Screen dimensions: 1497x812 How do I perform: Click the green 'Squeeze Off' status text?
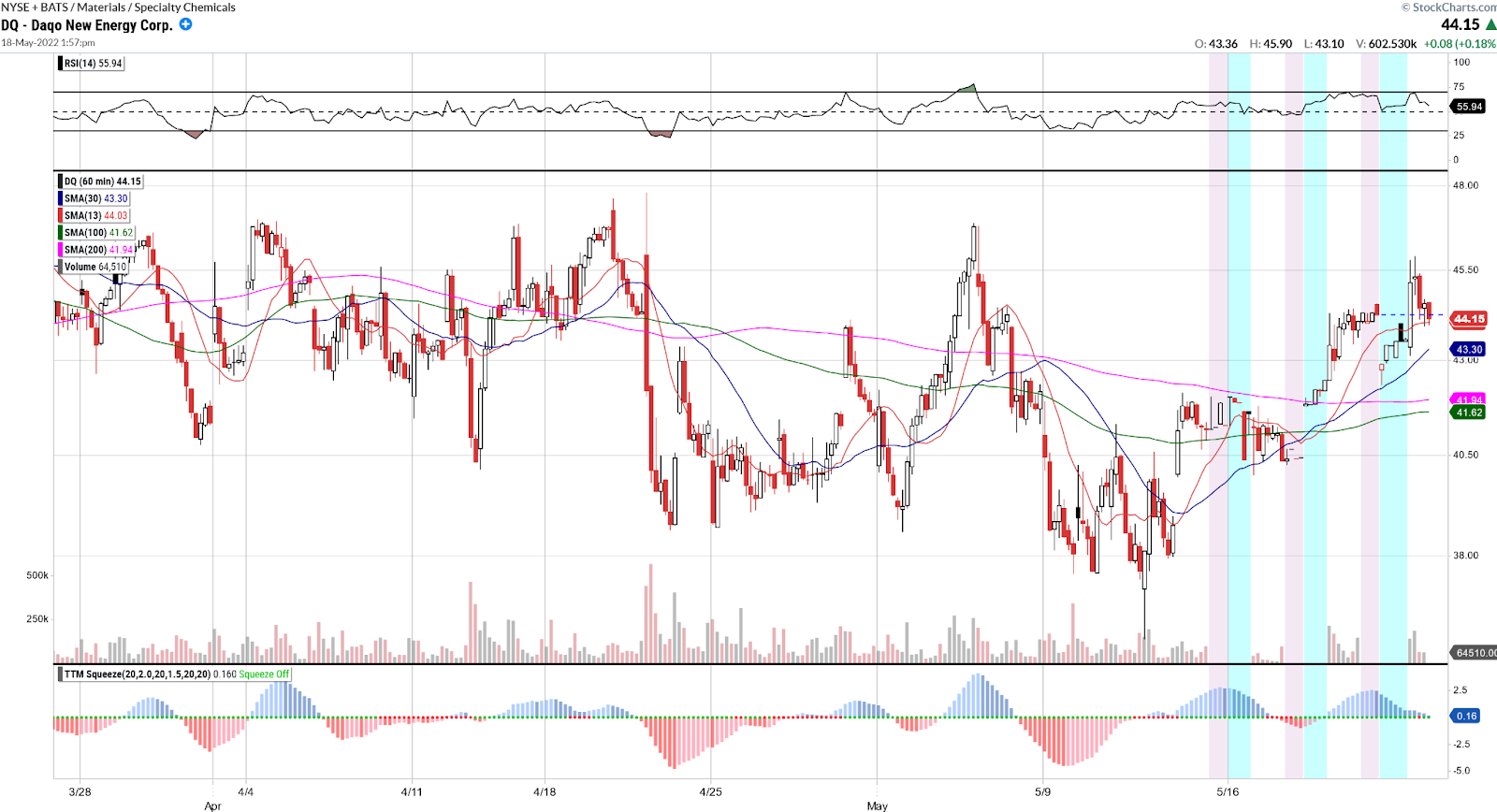tap(264, 674)
